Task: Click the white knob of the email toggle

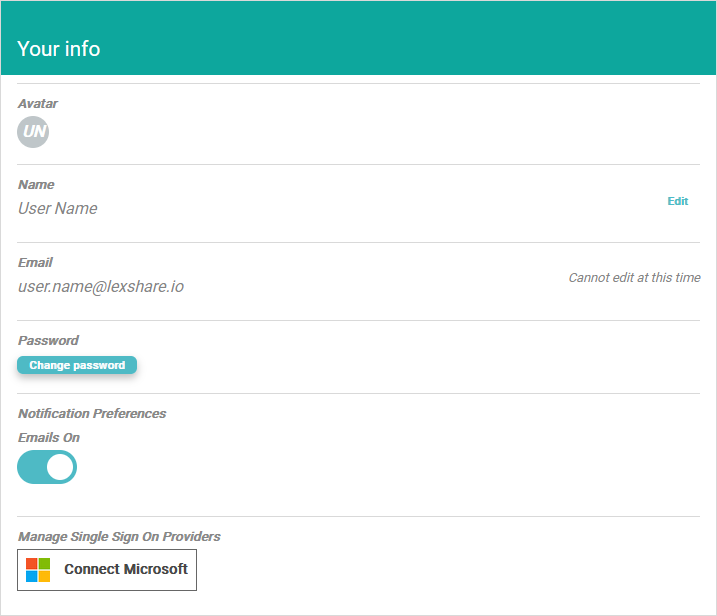Action: 61,467
